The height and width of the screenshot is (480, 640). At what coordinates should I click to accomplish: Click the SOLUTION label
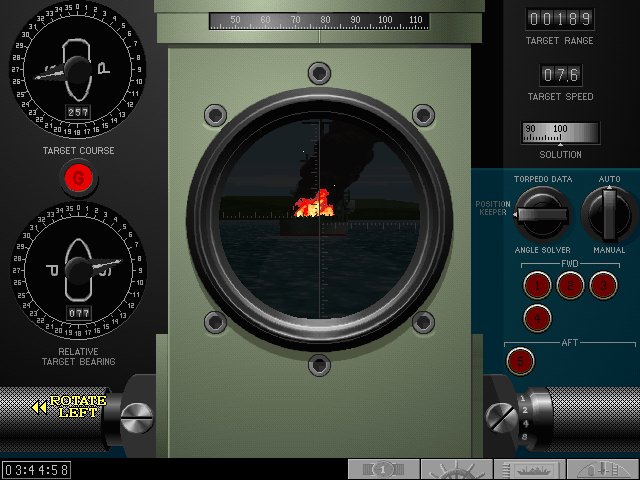tap(560, 155)
